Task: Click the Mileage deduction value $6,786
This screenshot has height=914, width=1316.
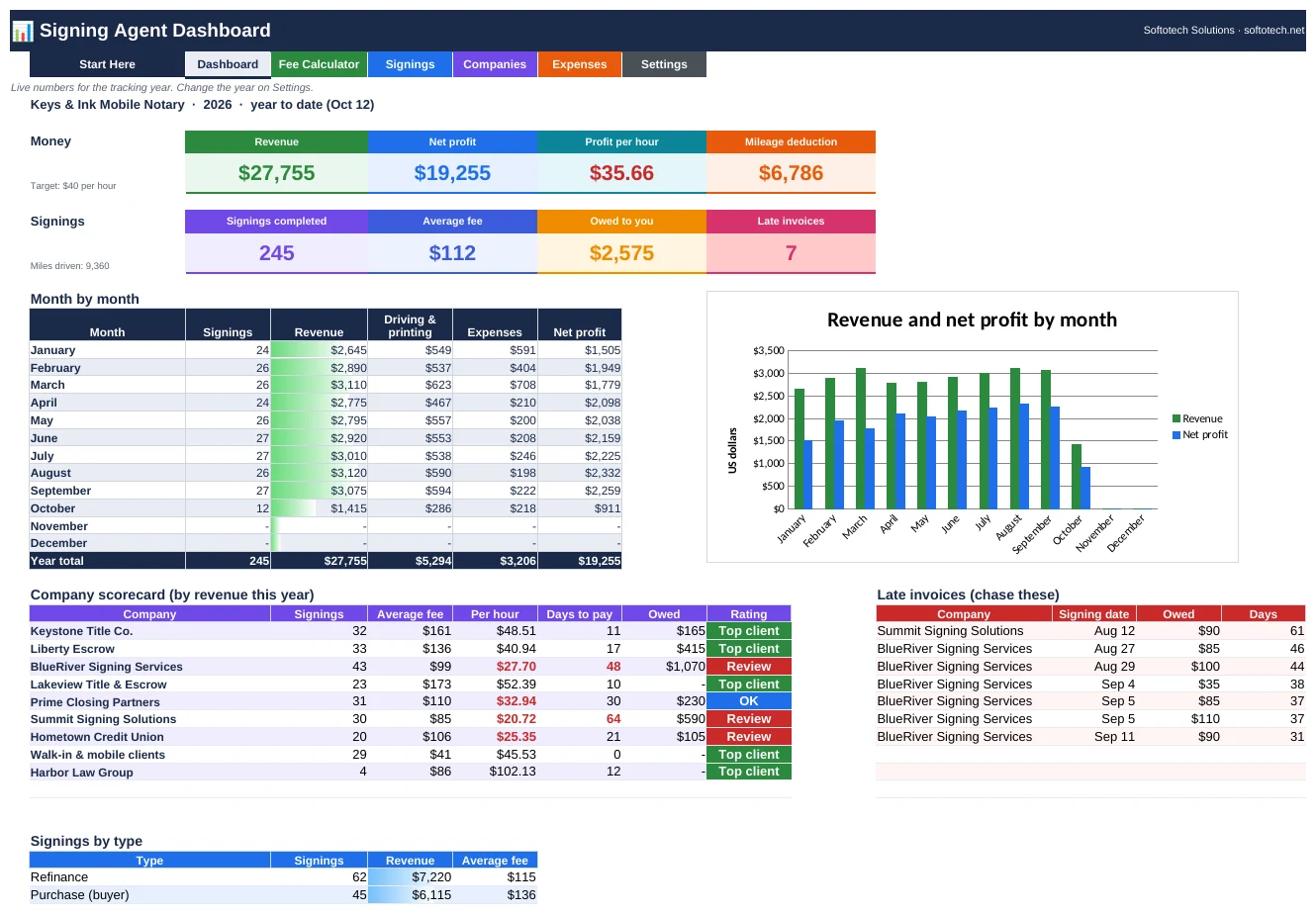Action: click(x=791, y=173)
